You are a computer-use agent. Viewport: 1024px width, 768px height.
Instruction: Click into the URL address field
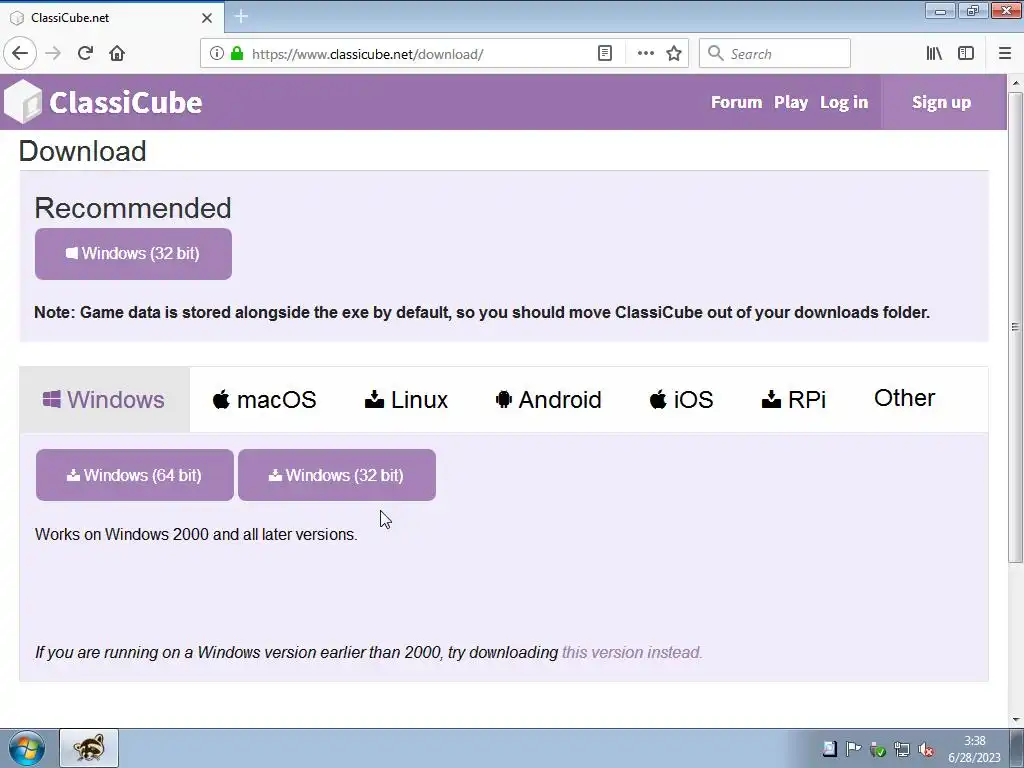418,54
